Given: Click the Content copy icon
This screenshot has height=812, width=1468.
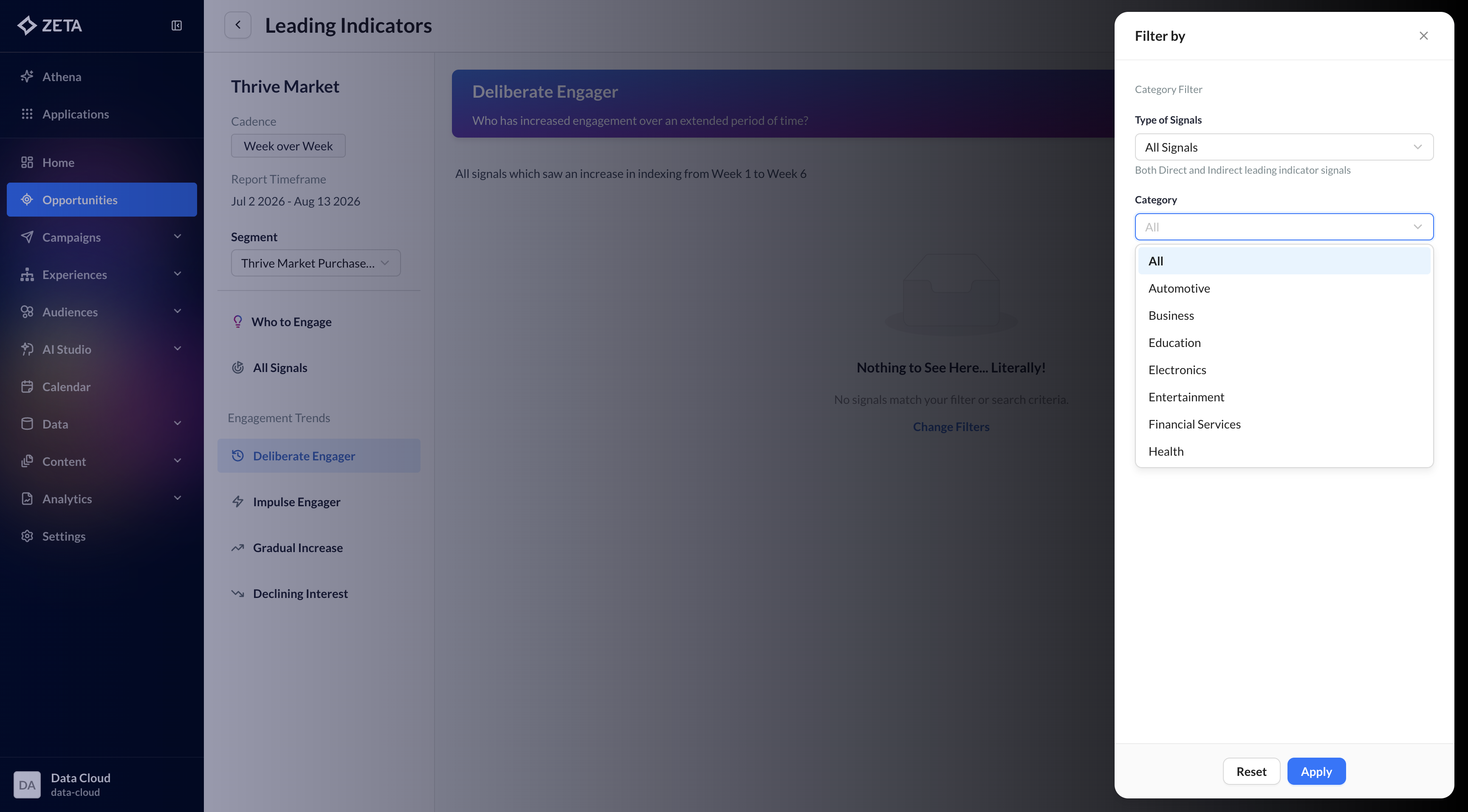Looking at the screenshot, I should [x=27, y=461].
